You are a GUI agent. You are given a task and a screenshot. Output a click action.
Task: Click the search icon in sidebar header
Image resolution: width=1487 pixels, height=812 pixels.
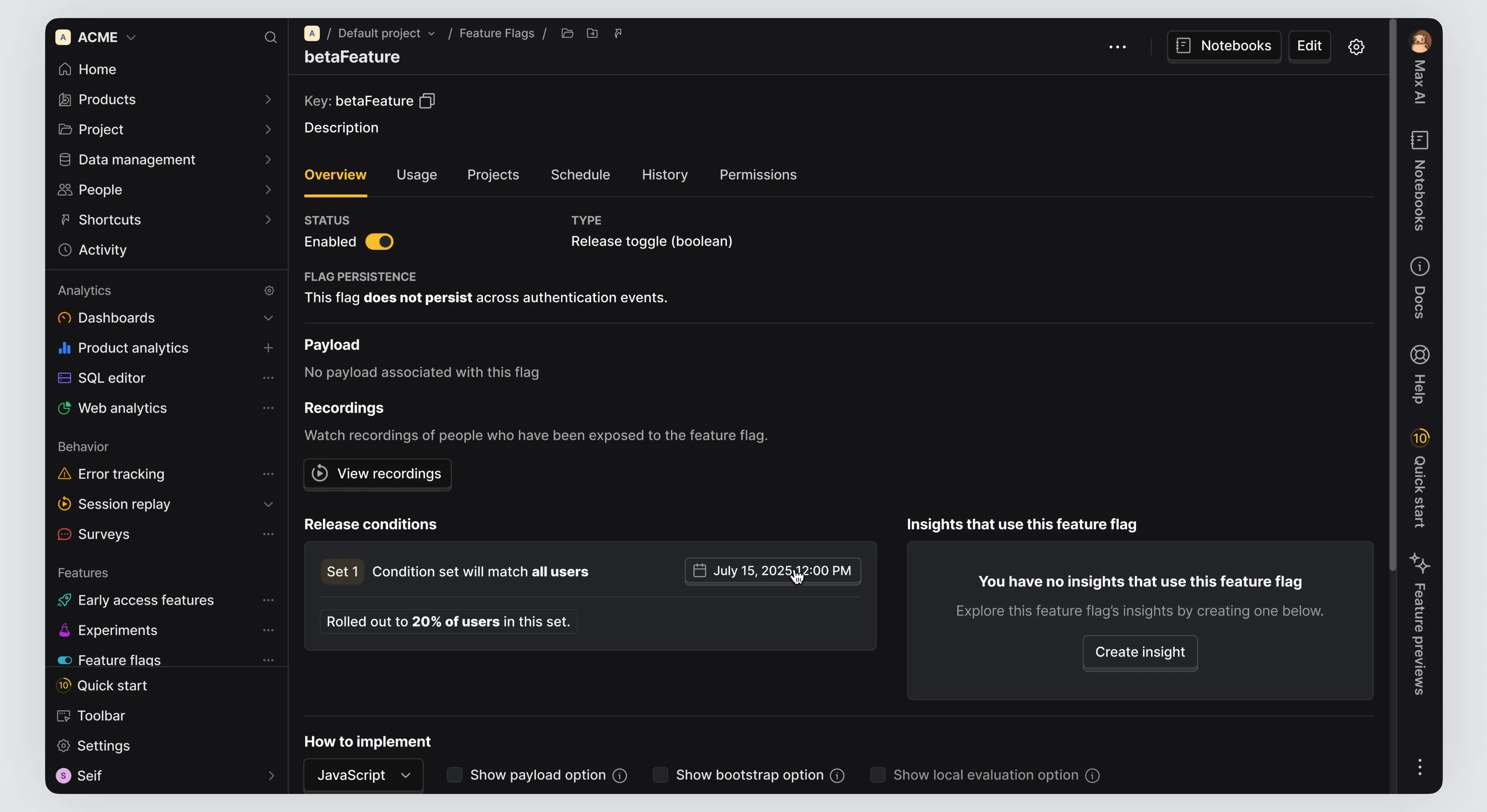tap(270, 37)
